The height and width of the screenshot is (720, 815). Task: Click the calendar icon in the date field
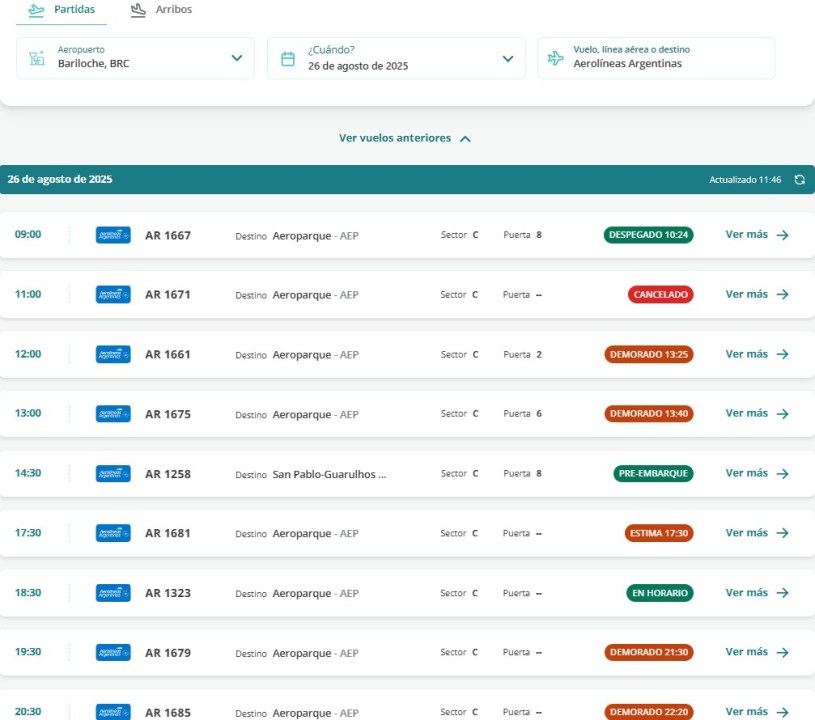288,58
